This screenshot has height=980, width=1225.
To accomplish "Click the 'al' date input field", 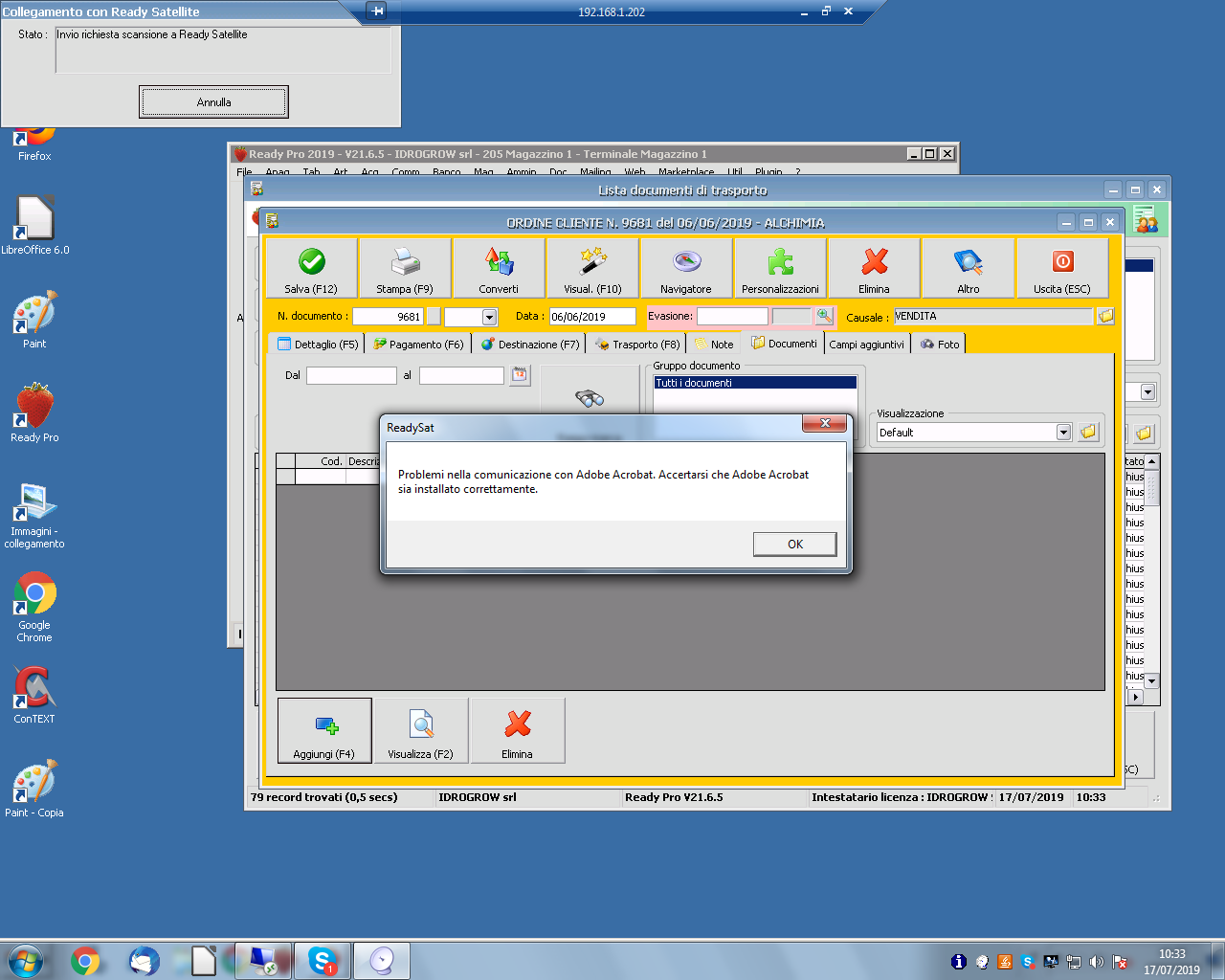I will [461, 375].
